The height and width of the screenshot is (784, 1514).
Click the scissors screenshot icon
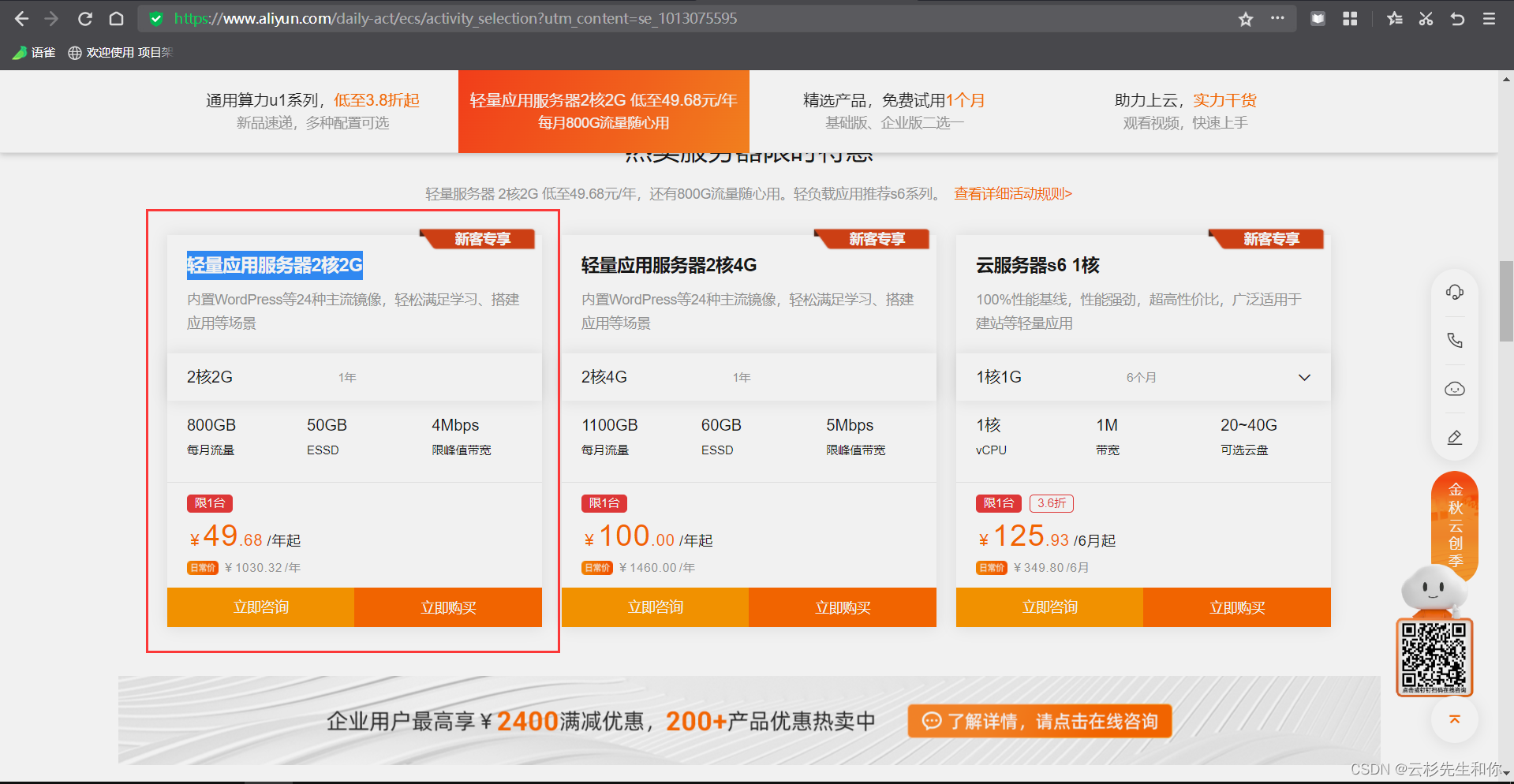click(x=1426, y=18)
